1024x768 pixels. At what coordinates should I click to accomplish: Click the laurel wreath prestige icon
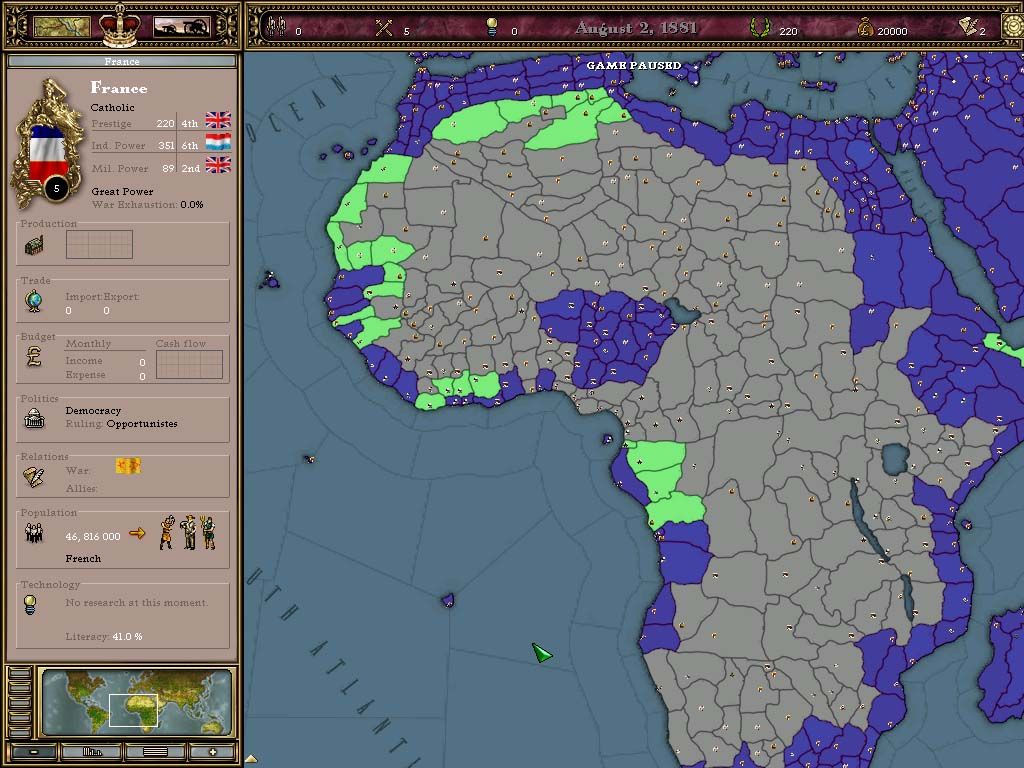click(x=760, y=27)
